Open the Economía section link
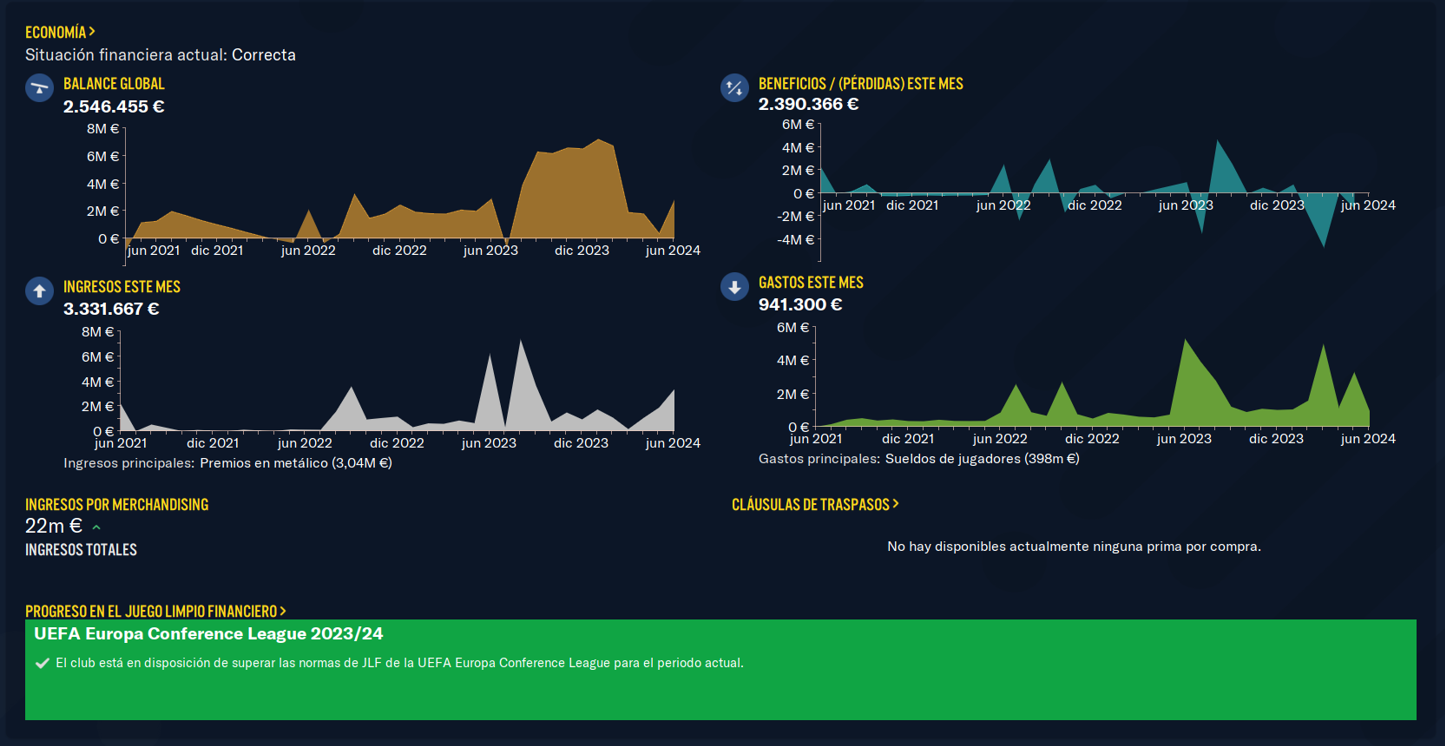1445x746 pixels. pos(60,32)
